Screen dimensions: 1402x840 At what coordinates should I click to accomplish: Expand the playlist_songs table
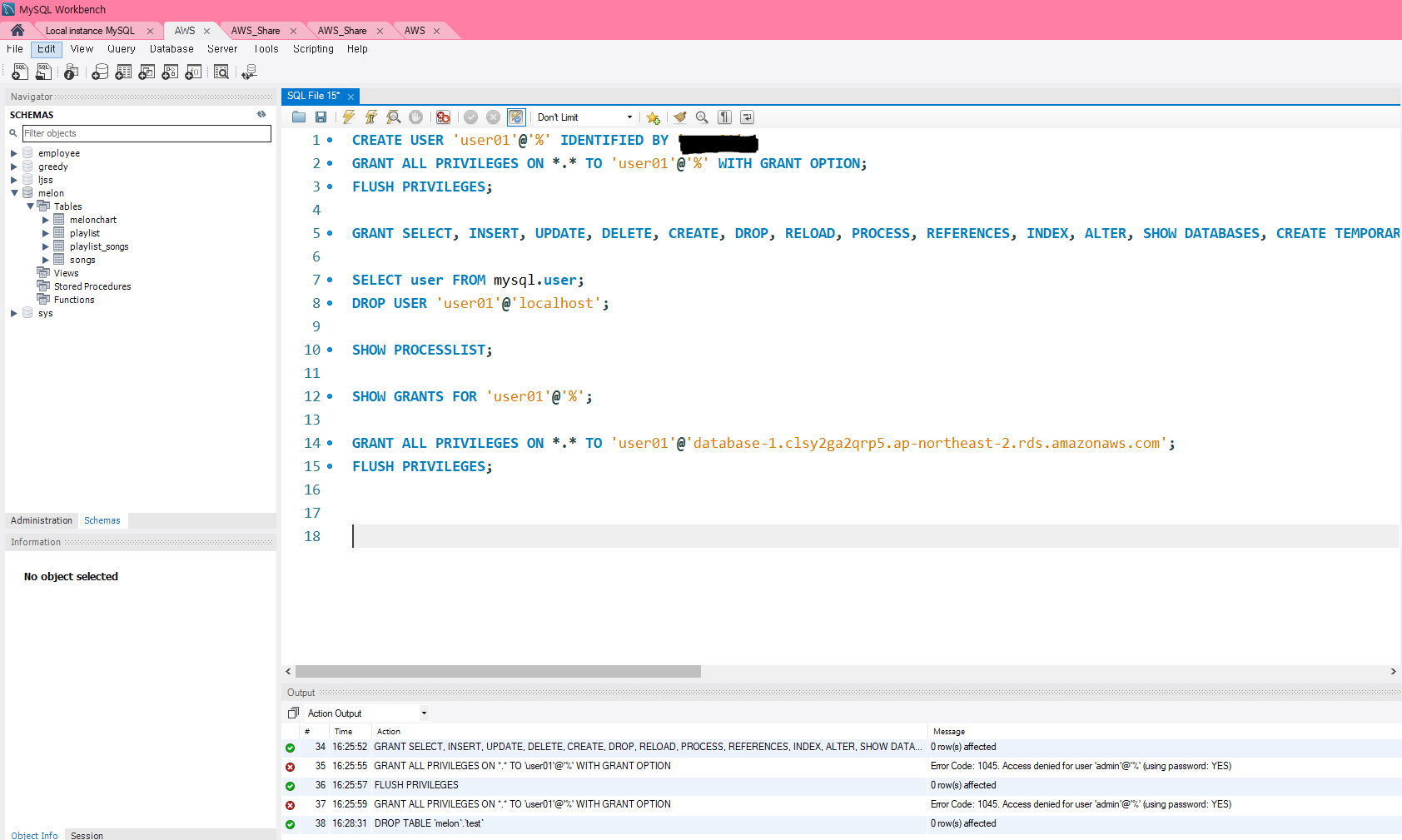click(46, 246)
